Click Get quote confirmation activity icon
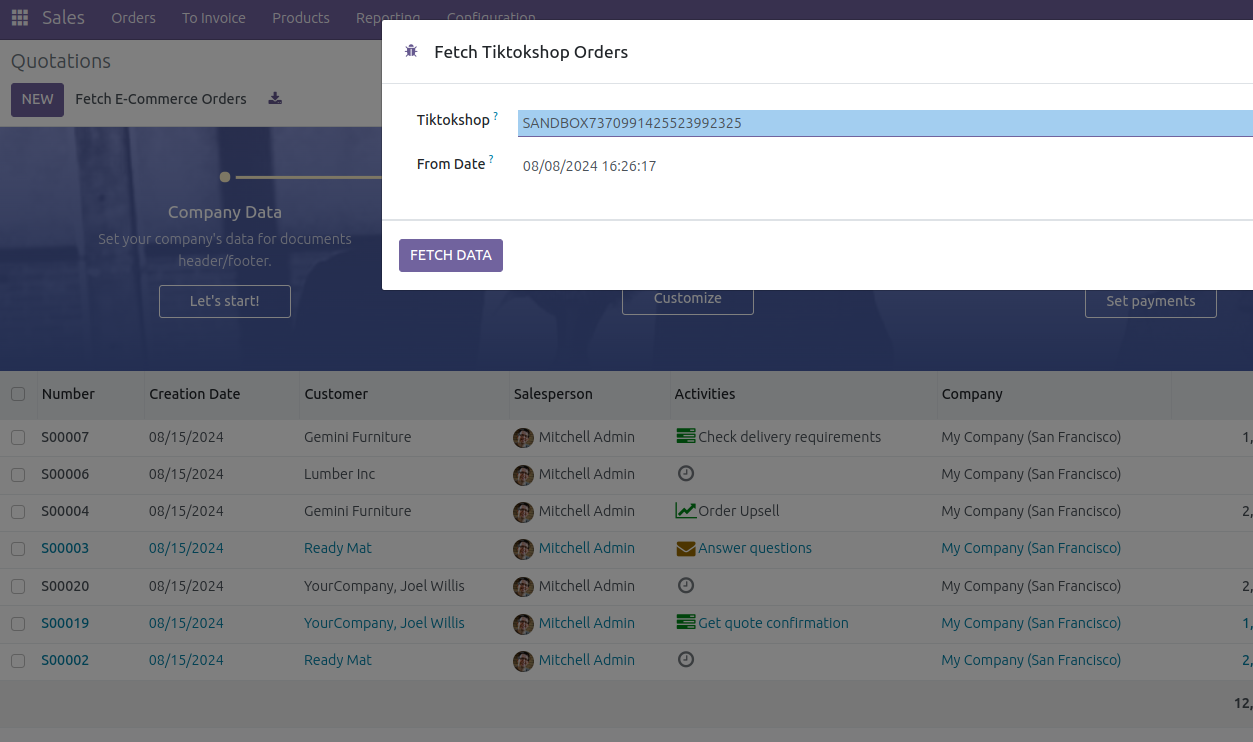Image resolution: width=1253 pixels, height=742 pixels. coord(685,623)
